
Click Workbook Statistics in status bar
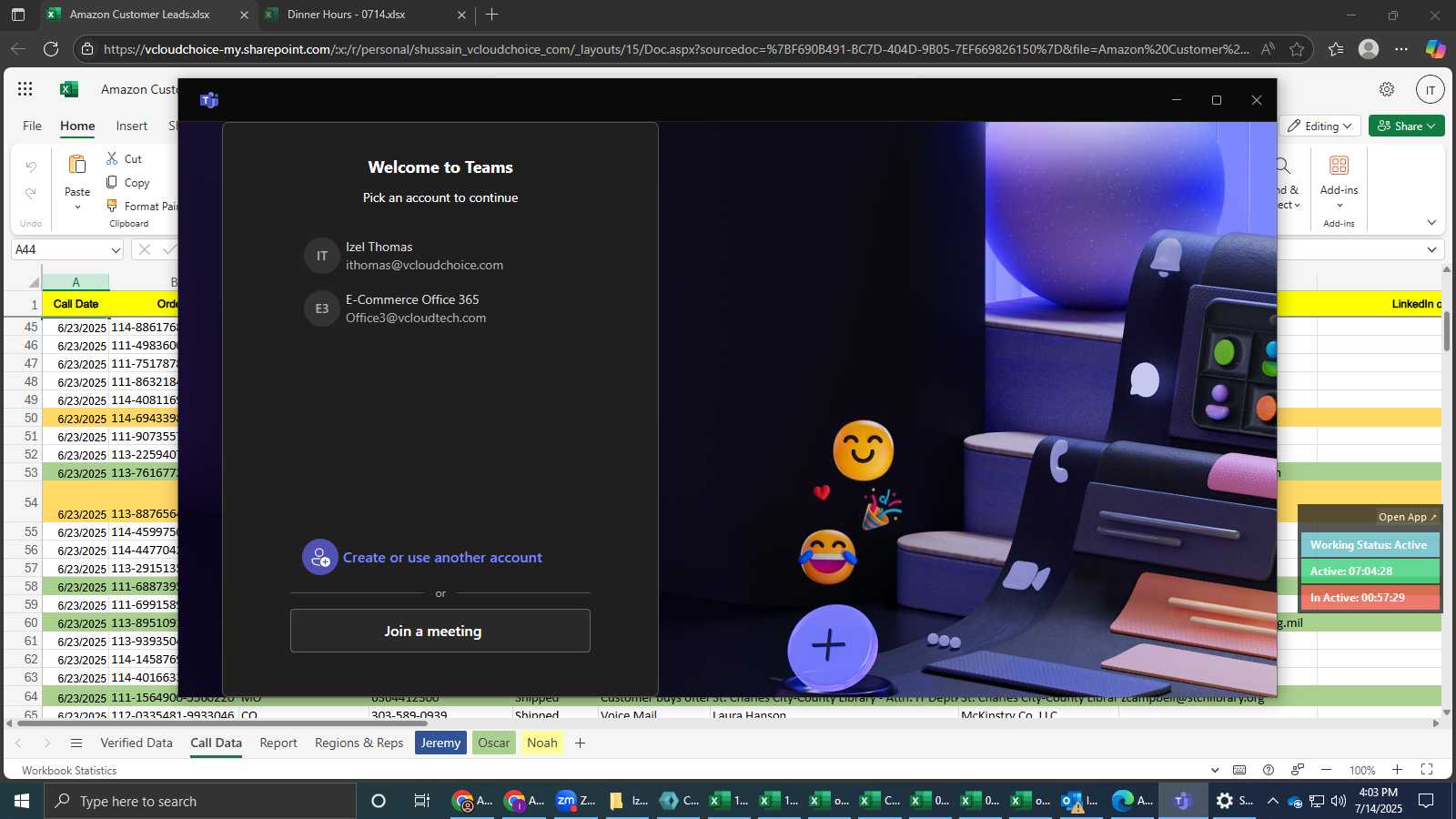click(x=69, y=770)
